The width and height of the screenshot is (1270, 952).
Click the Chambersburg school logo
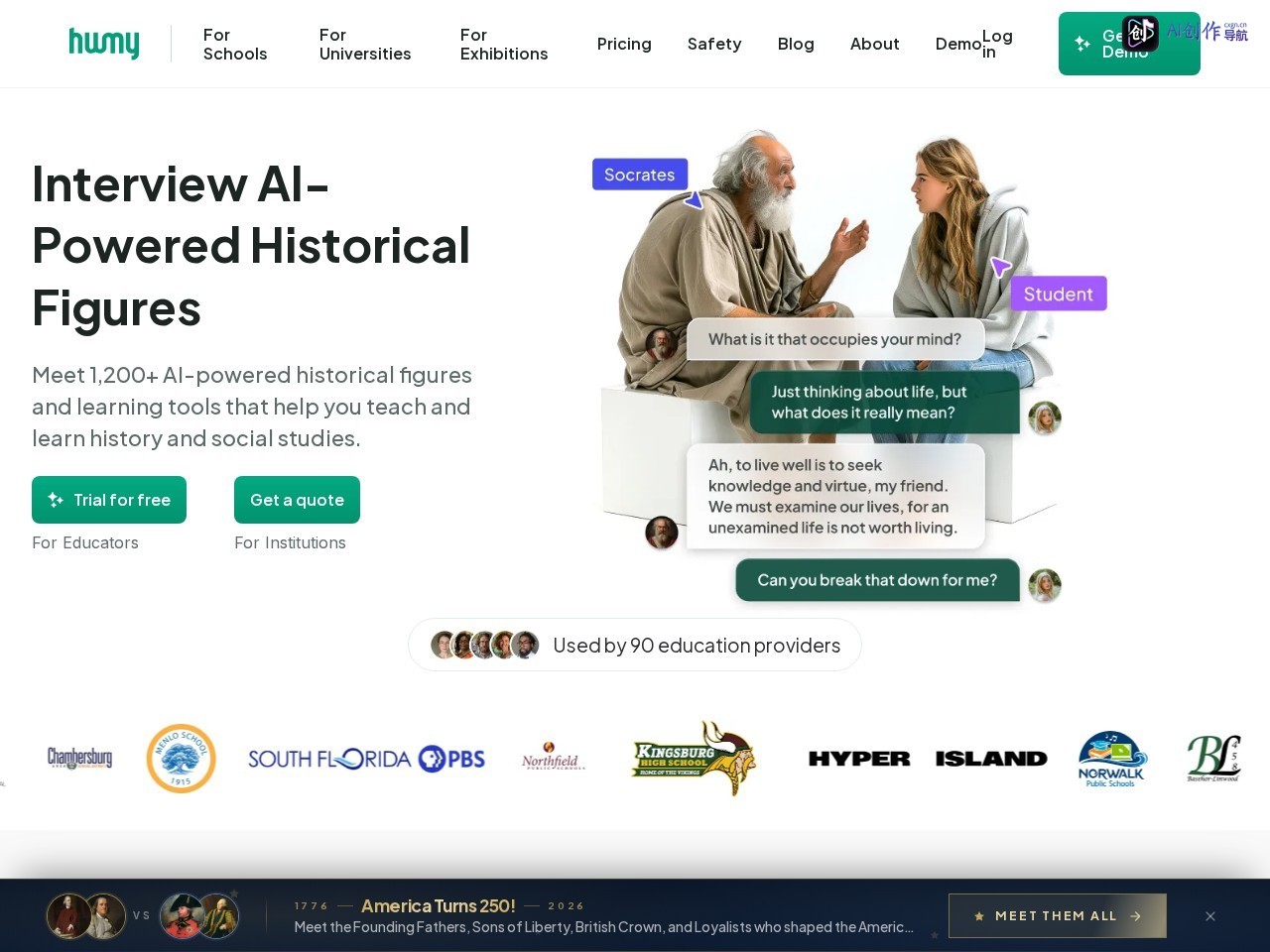(79, 759)
